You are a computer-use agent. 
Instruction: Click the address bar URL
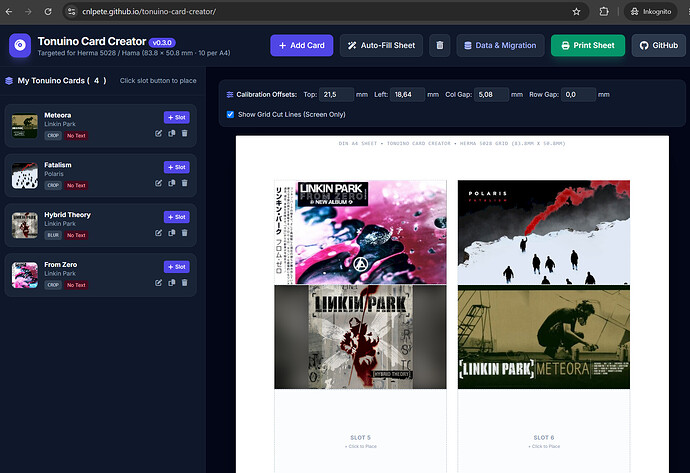(x=149, y=12)
